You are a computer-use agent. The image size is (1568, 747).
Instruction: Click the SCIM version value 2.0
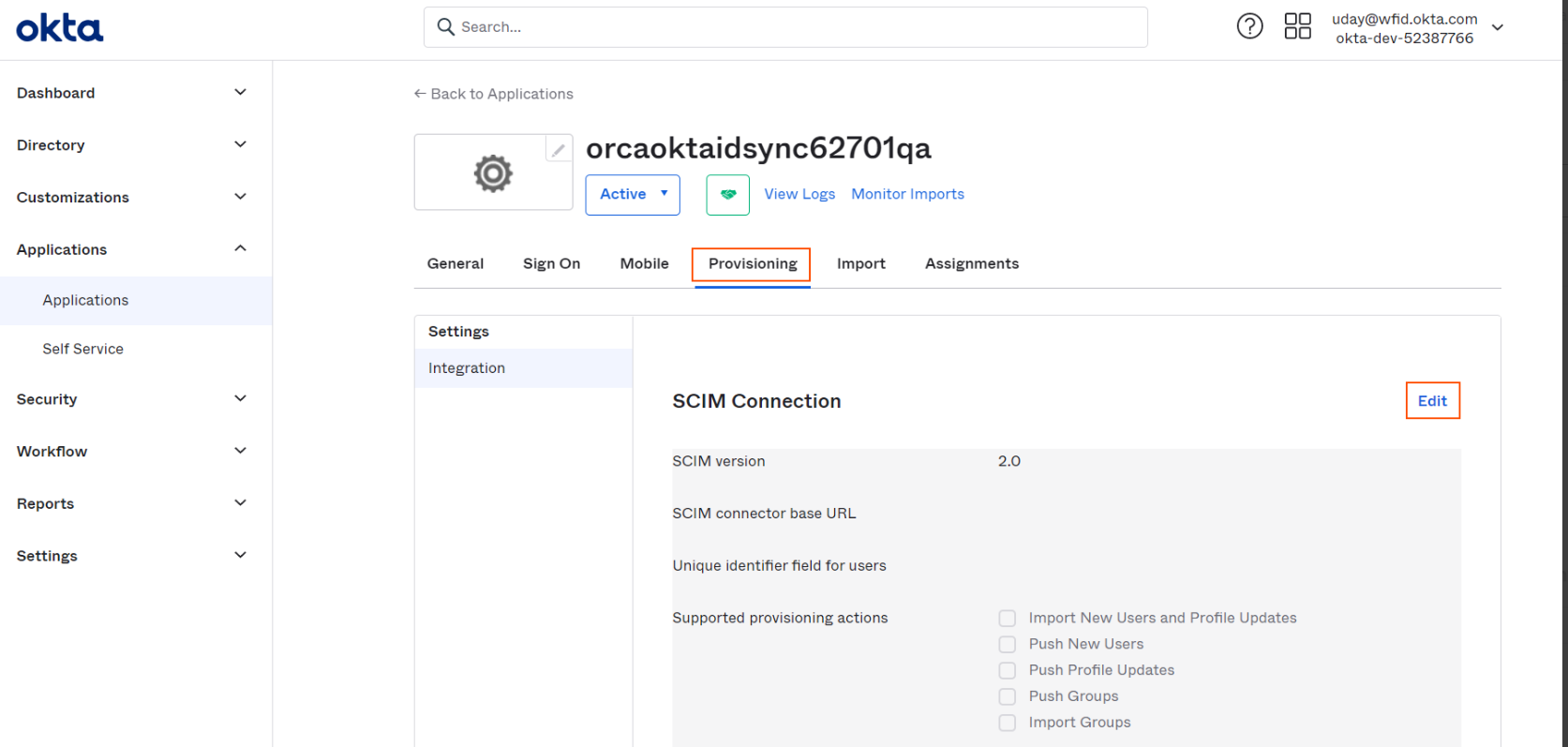[1009, 461]
